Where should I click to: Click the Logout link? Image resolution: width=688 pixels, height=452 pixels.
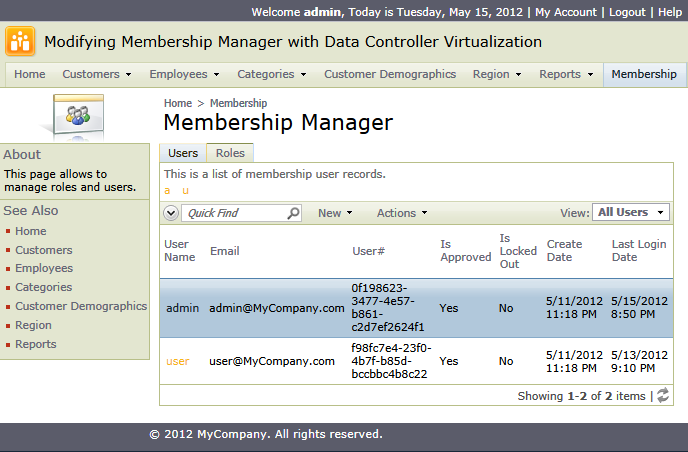(627, 12)
